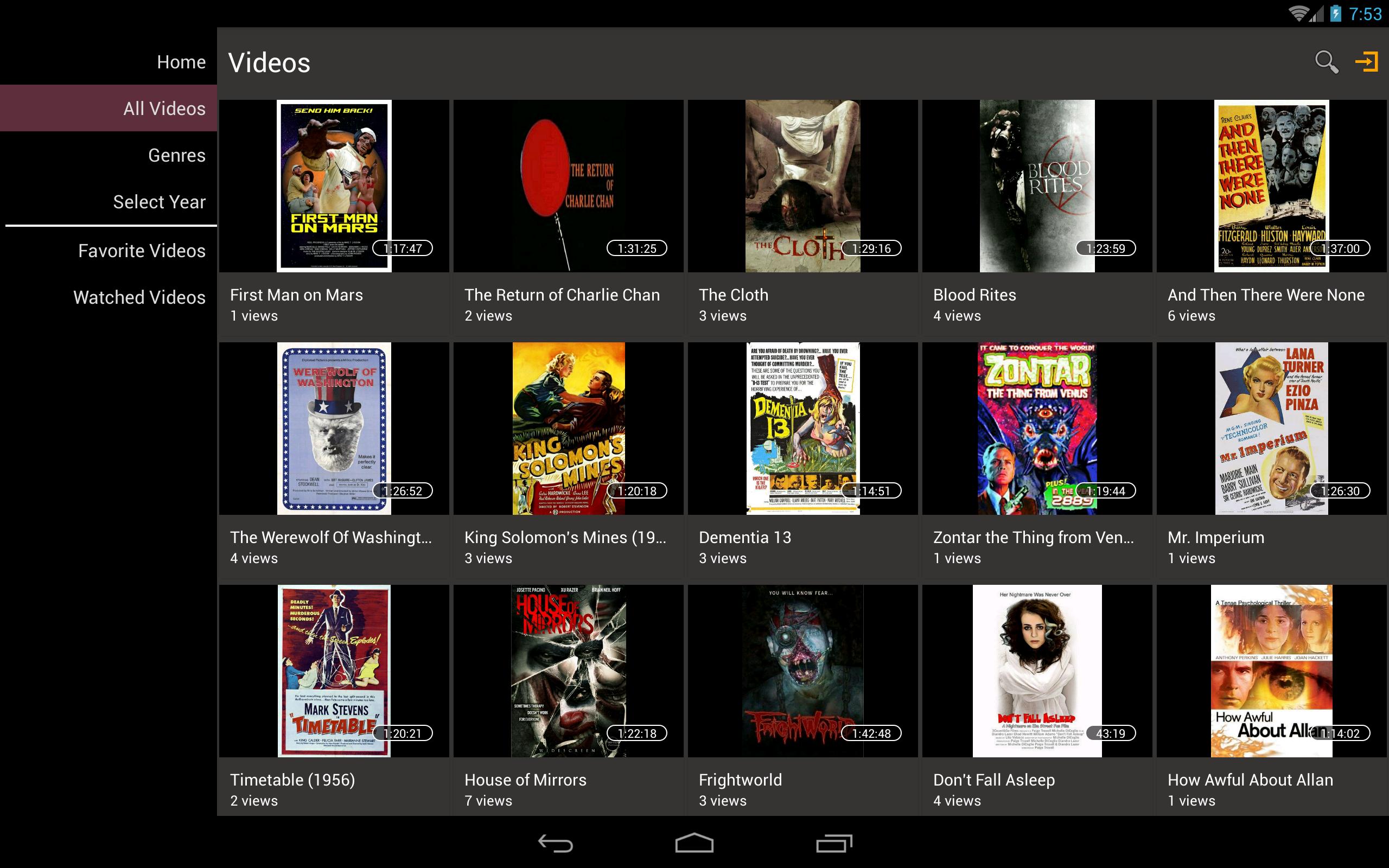
Task: Open the Android recent apps icon
Action: [x=834, y=843]
